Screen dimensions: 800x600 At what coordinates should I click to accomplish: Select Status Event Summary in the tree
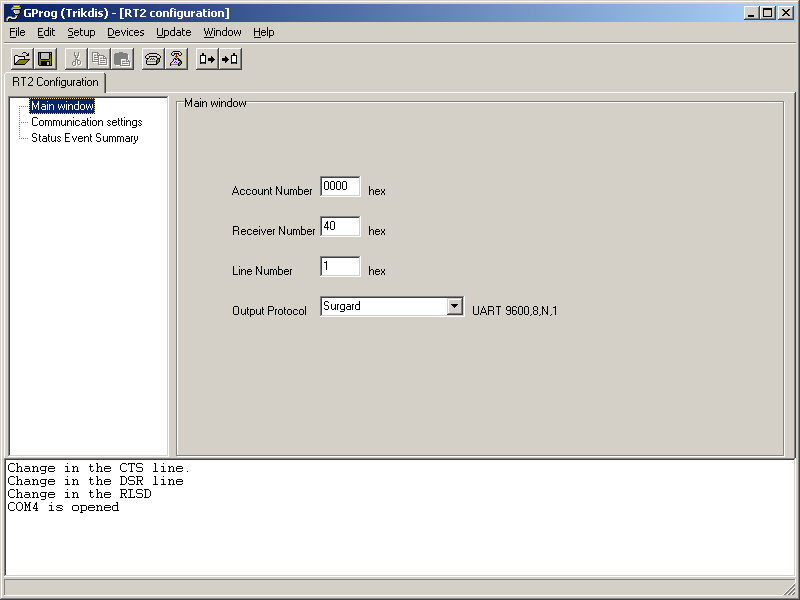coord(85,138)
